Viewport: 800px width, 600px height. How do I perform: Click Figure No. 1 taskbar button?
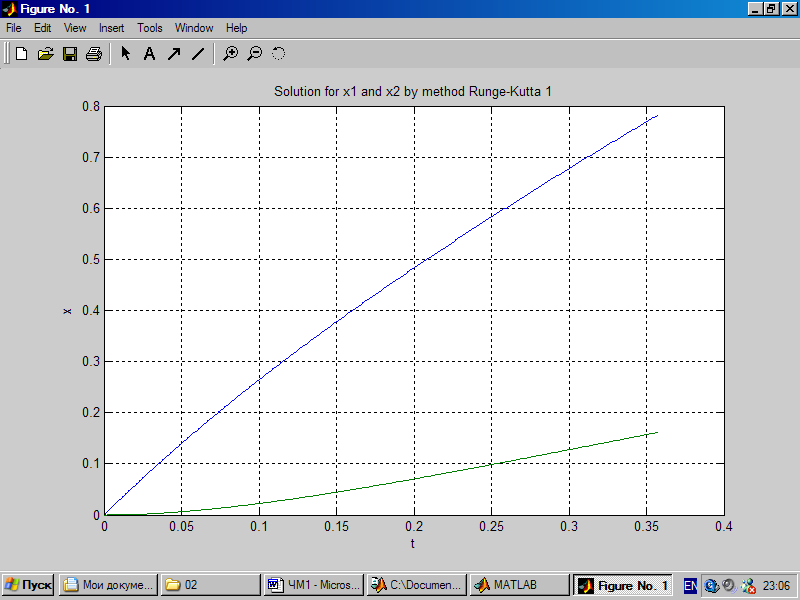(622, 585)
